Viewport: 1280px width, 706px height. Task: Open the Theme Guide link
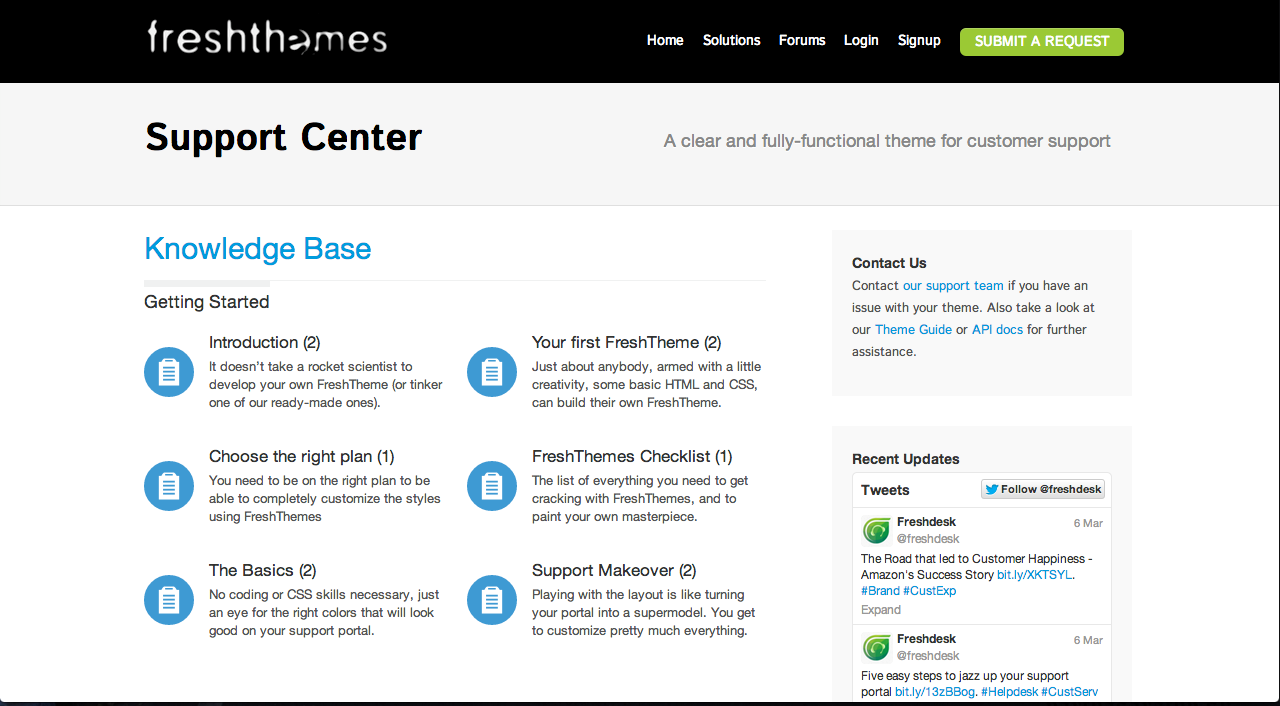point(913,330)
